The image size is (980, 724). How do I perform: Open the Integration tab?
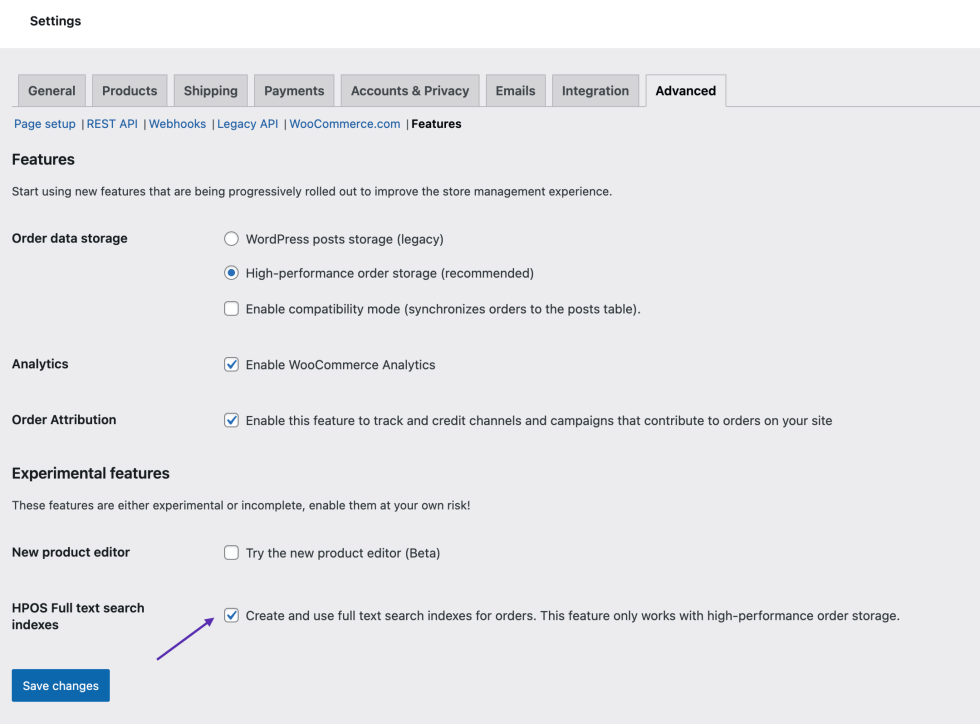pos(595,91)
